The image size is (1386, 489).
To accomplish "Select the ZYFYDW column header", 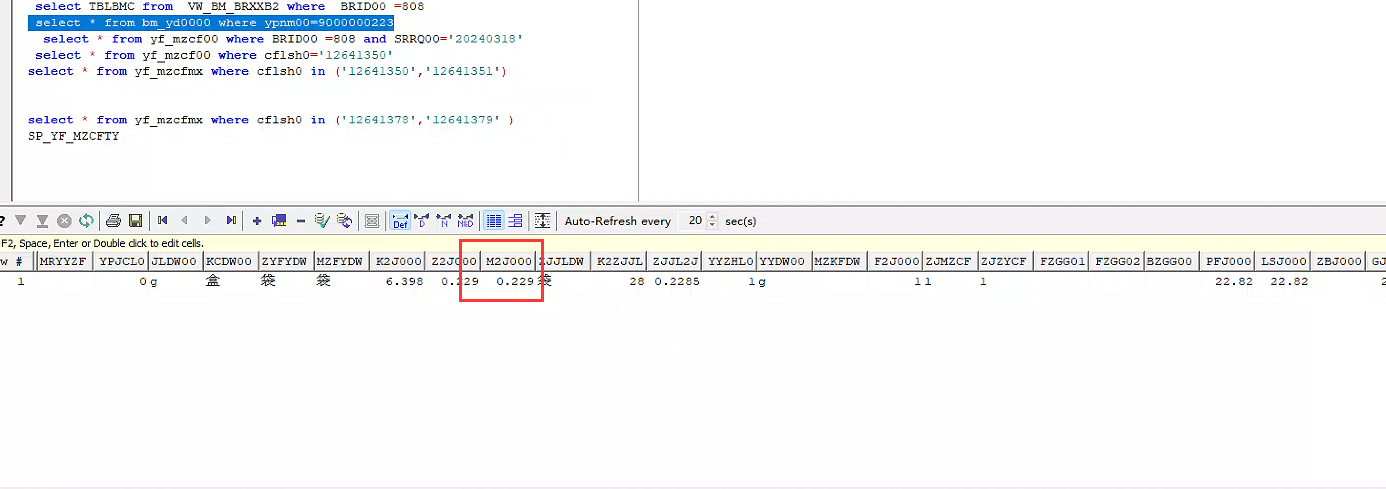I will 286,261.
